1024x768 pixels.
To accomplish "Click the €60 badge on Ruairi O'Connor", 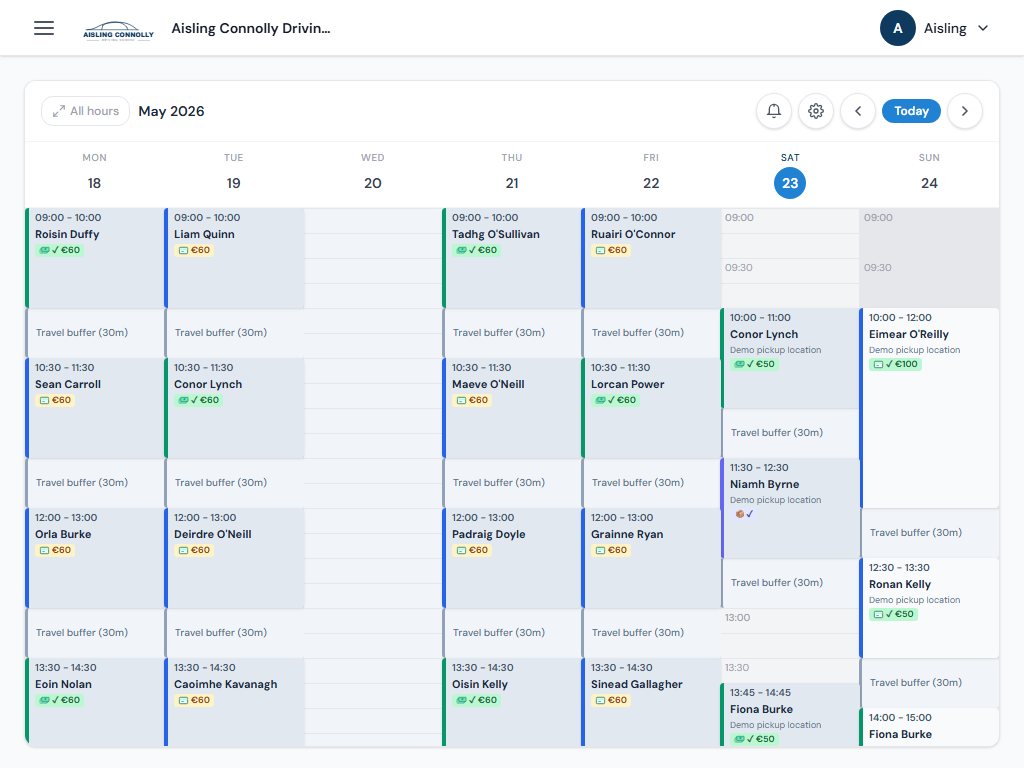I will click(611, 250).
